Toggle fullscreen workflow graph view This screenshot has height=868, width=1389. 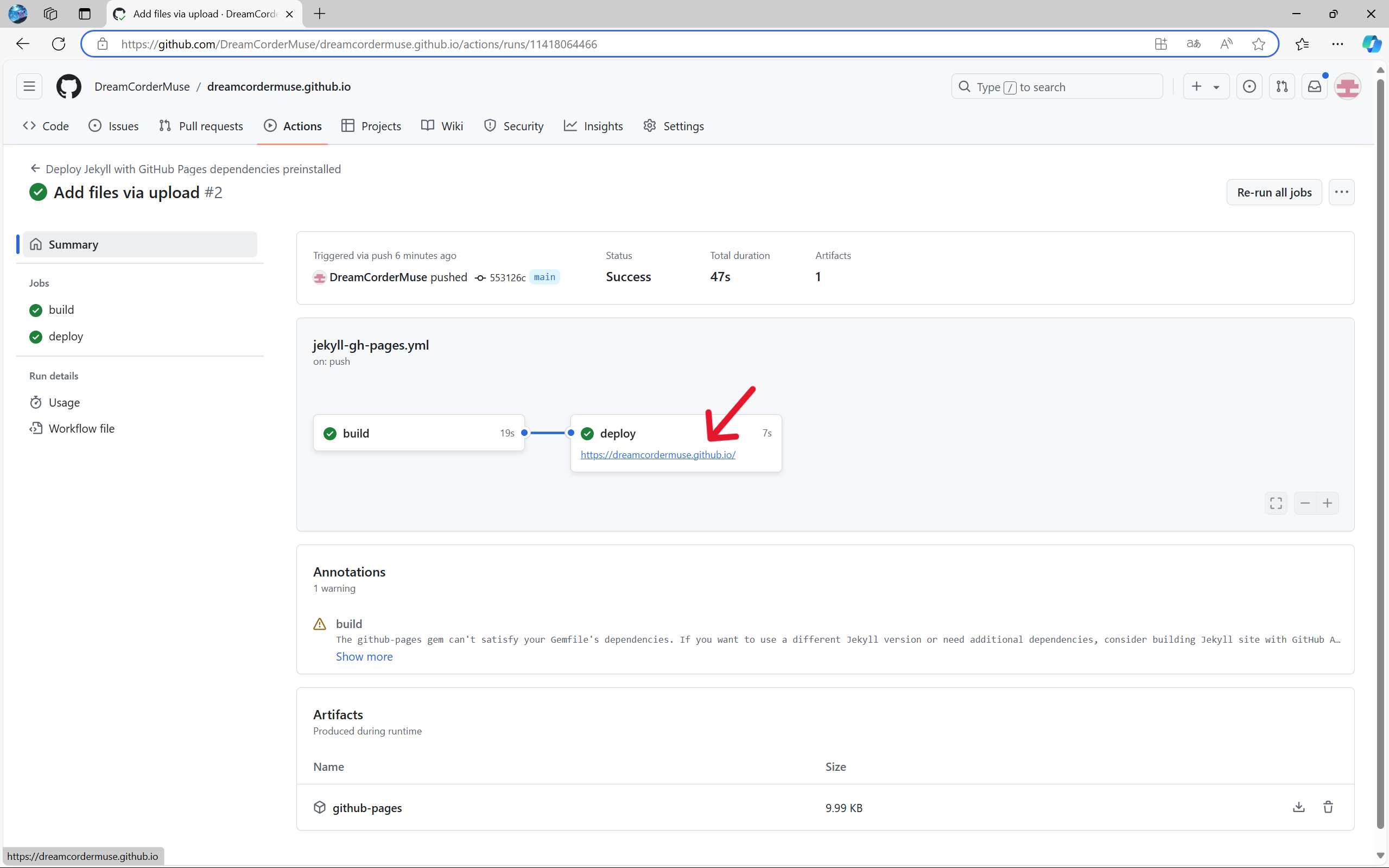coord(1276,503)
